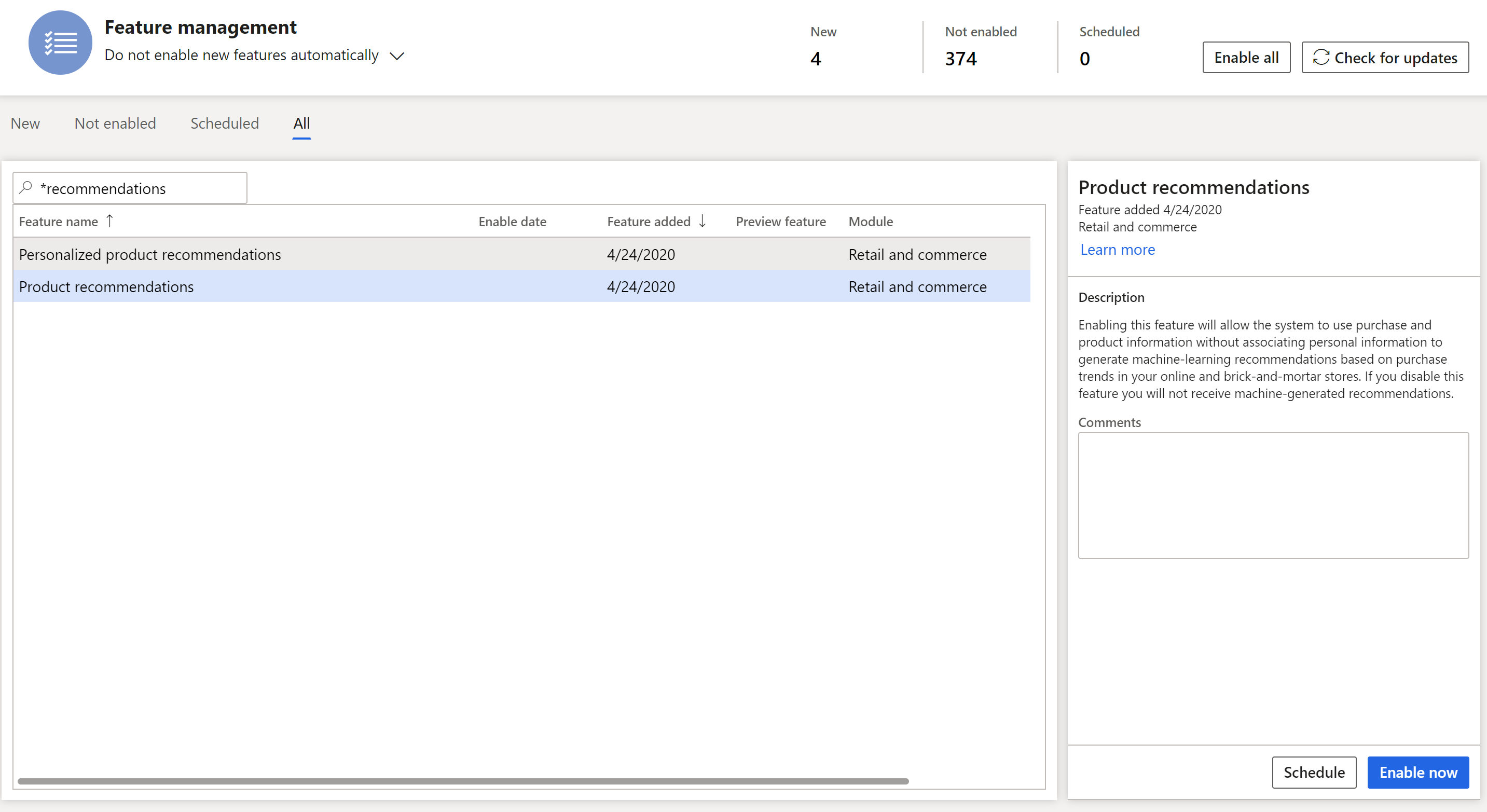Expand the Scheduled features filter
The height and width of the screenshot is (812, 1487).
(224, 123)
